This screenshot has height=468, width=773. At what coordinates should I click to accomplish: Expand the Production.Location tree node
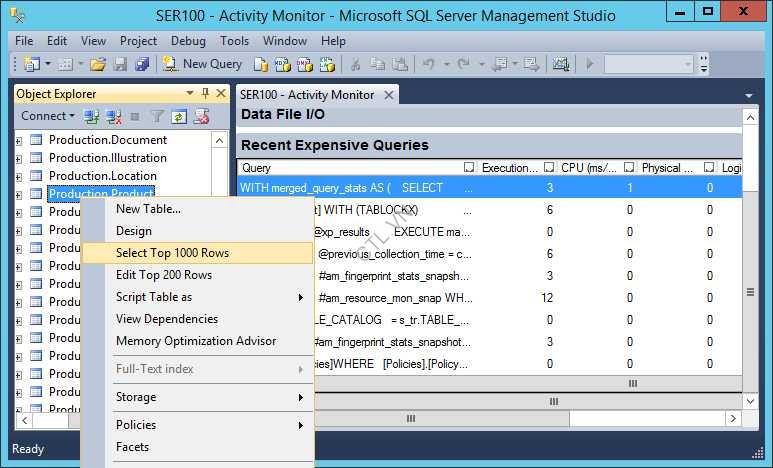point(19,177)
